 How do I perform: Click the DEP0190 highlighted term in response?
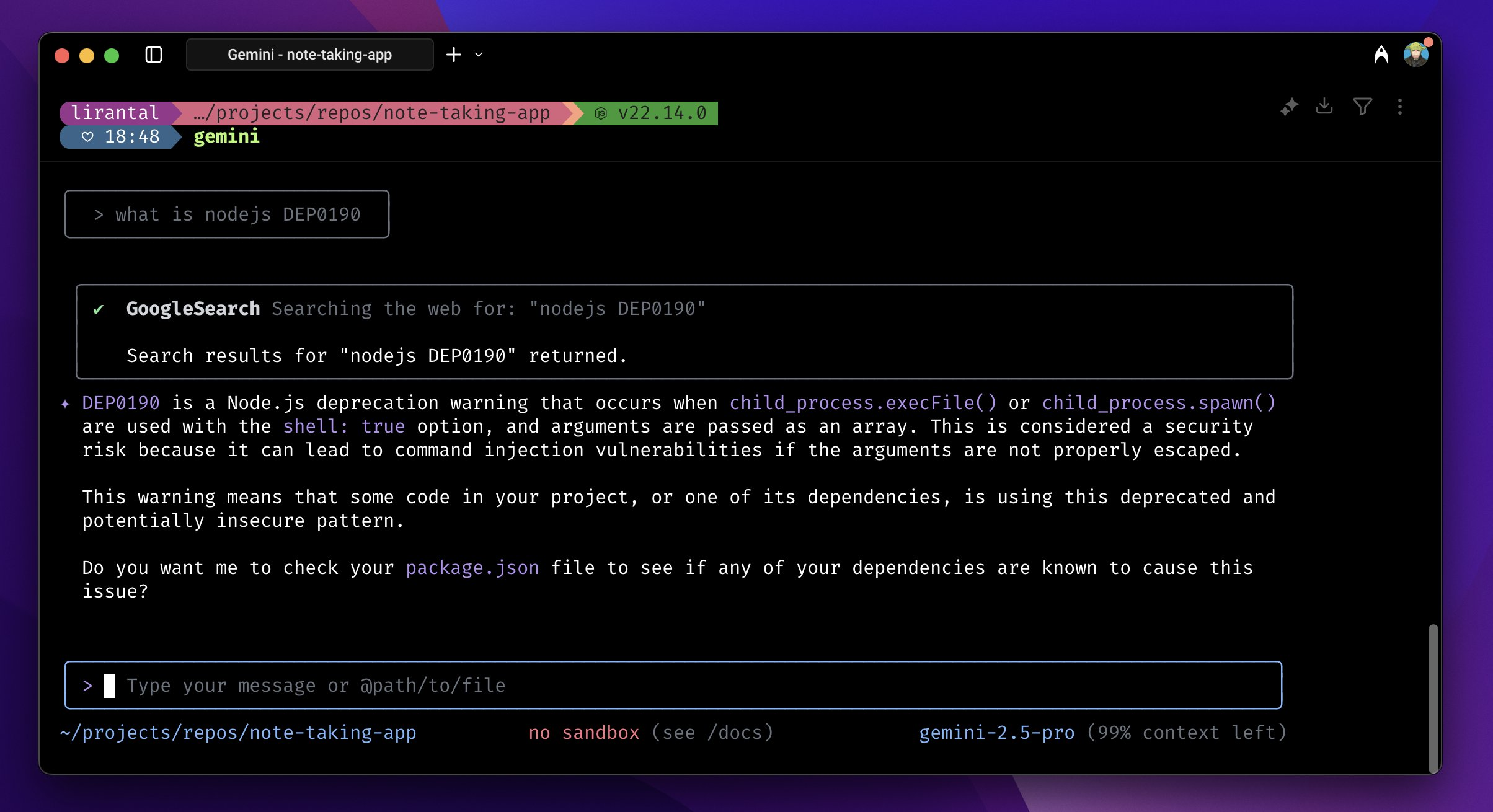tap(121, 402)
